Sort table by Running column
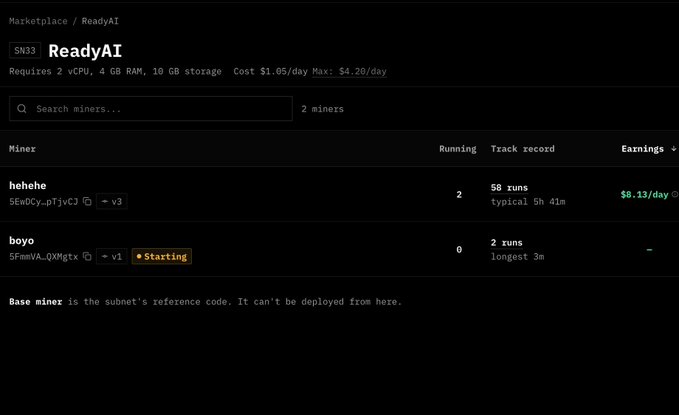Screen dimensions: 679x415 [x=458, y=149]
